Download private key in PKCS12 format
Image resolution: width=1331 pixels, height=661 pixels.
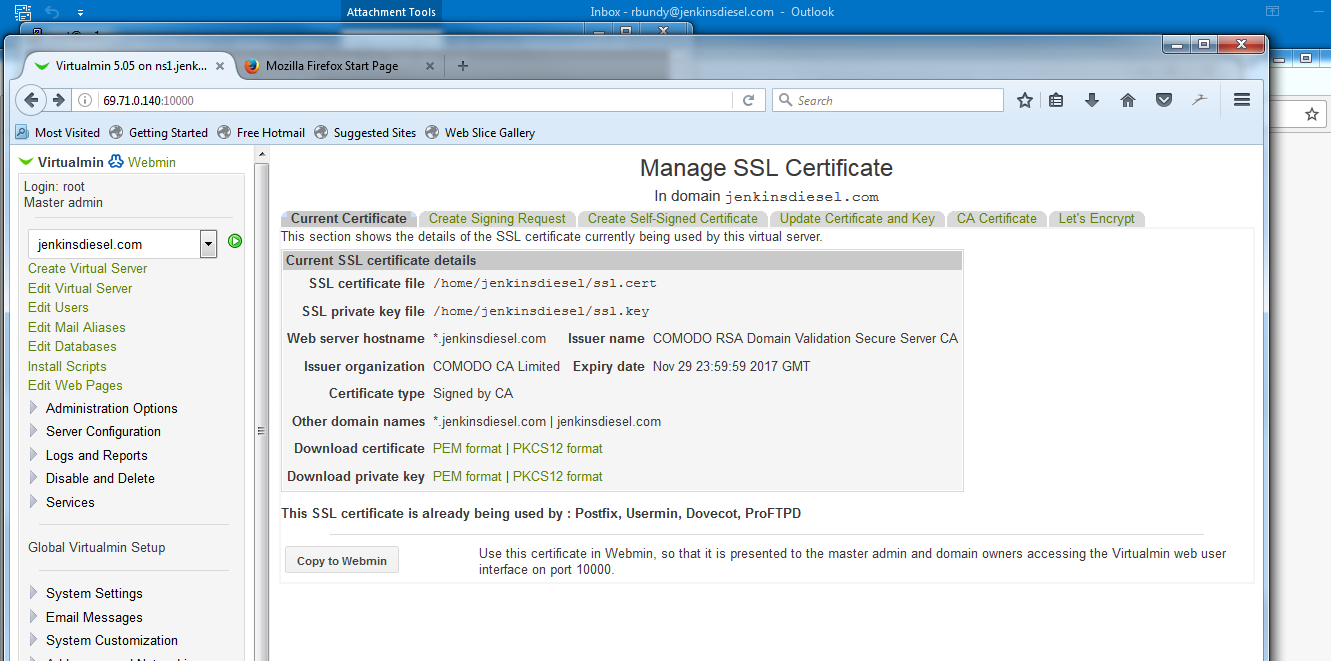558,476
